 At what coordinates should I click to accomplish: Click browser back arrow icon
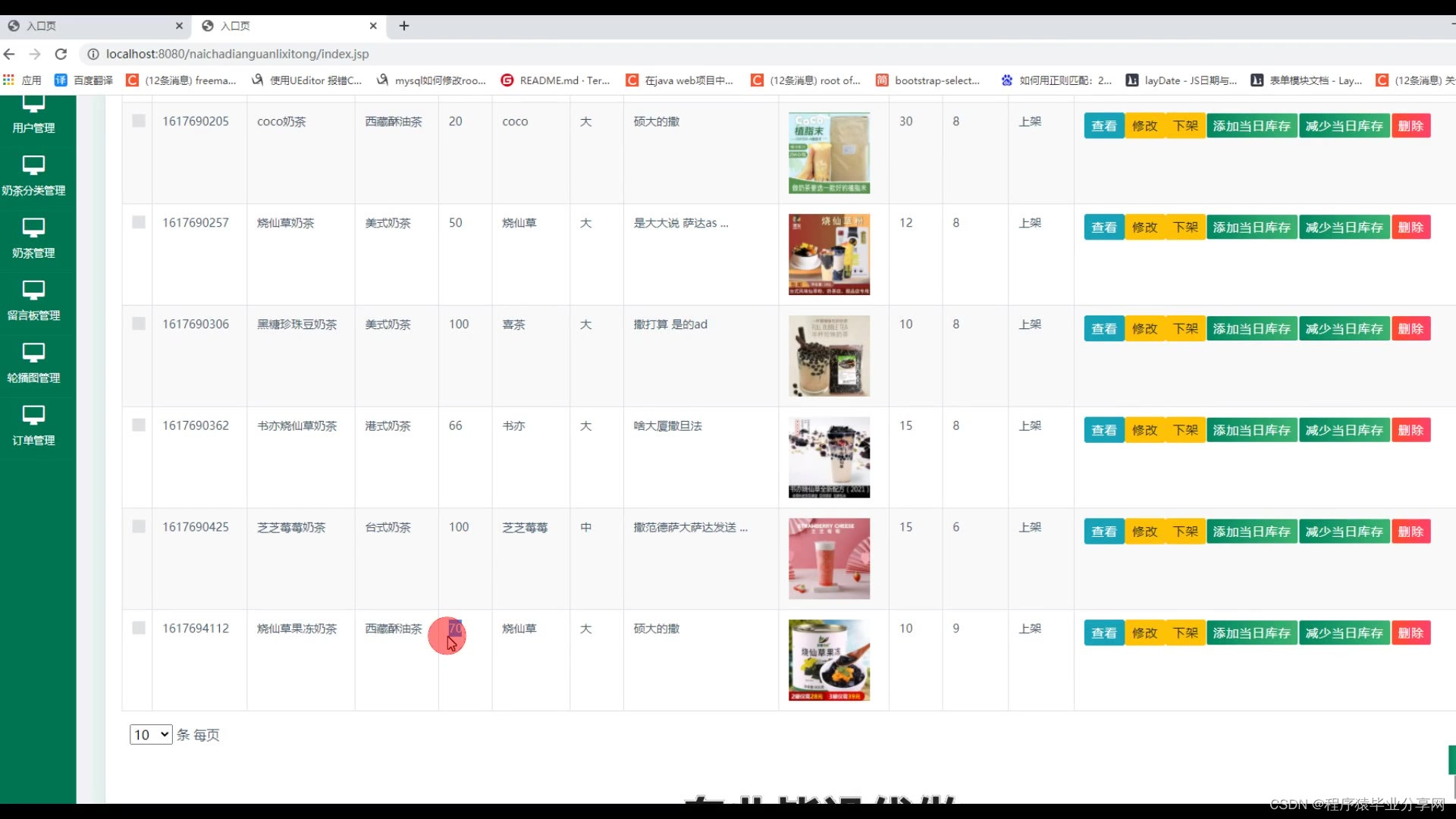pyautogui.click(x=9, y=54)
